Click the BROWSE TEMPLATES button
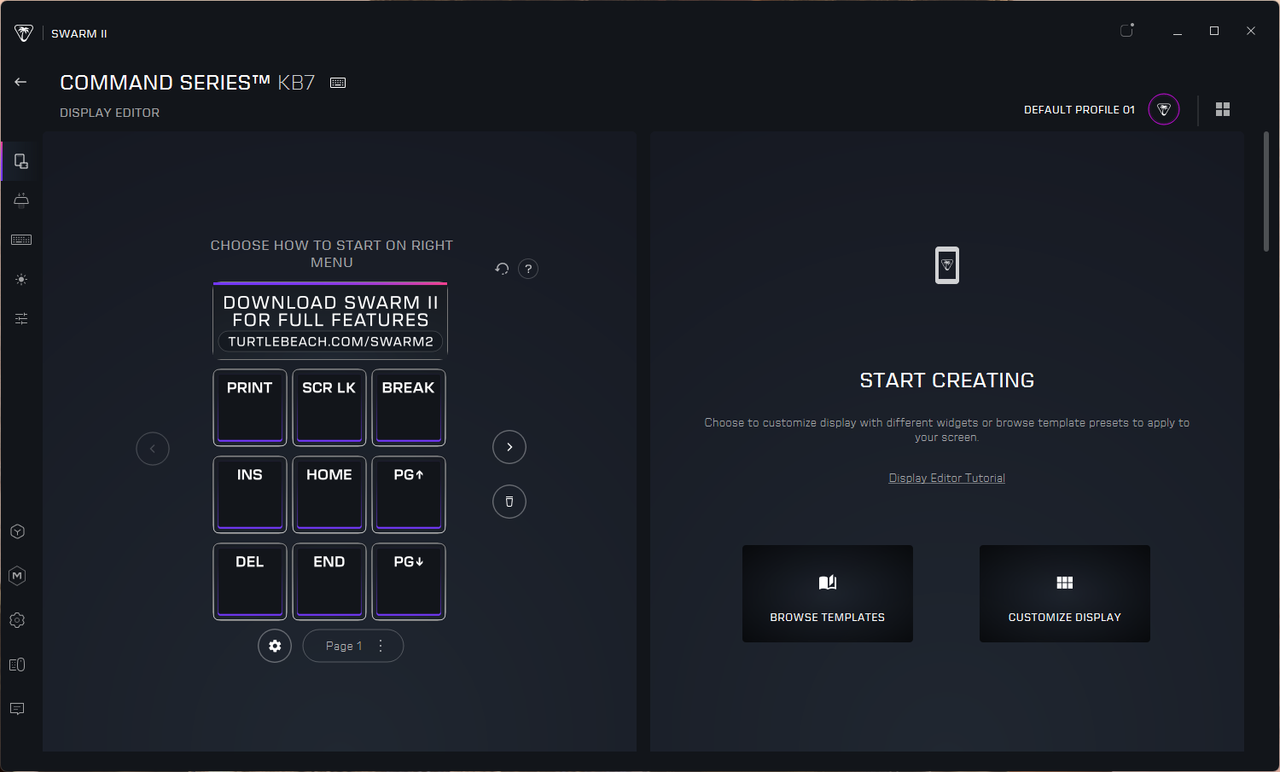The height and width of the screenshot is (772, 1280). pyautogui.click(x=828, y=594)
